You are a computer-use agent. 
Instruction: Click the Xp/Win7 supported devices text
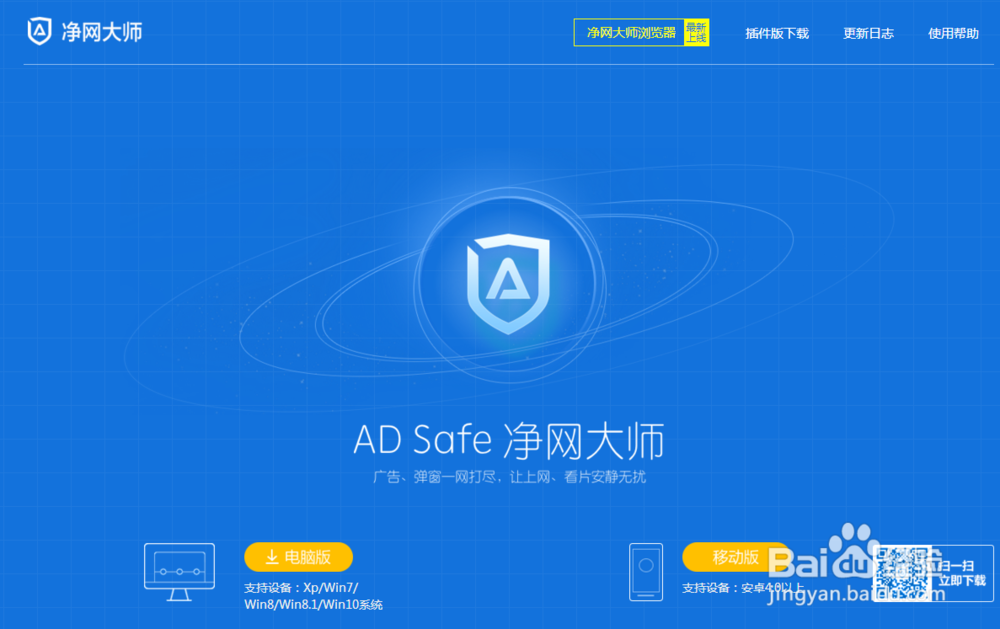pyautogui.click(x=313, y=596)
